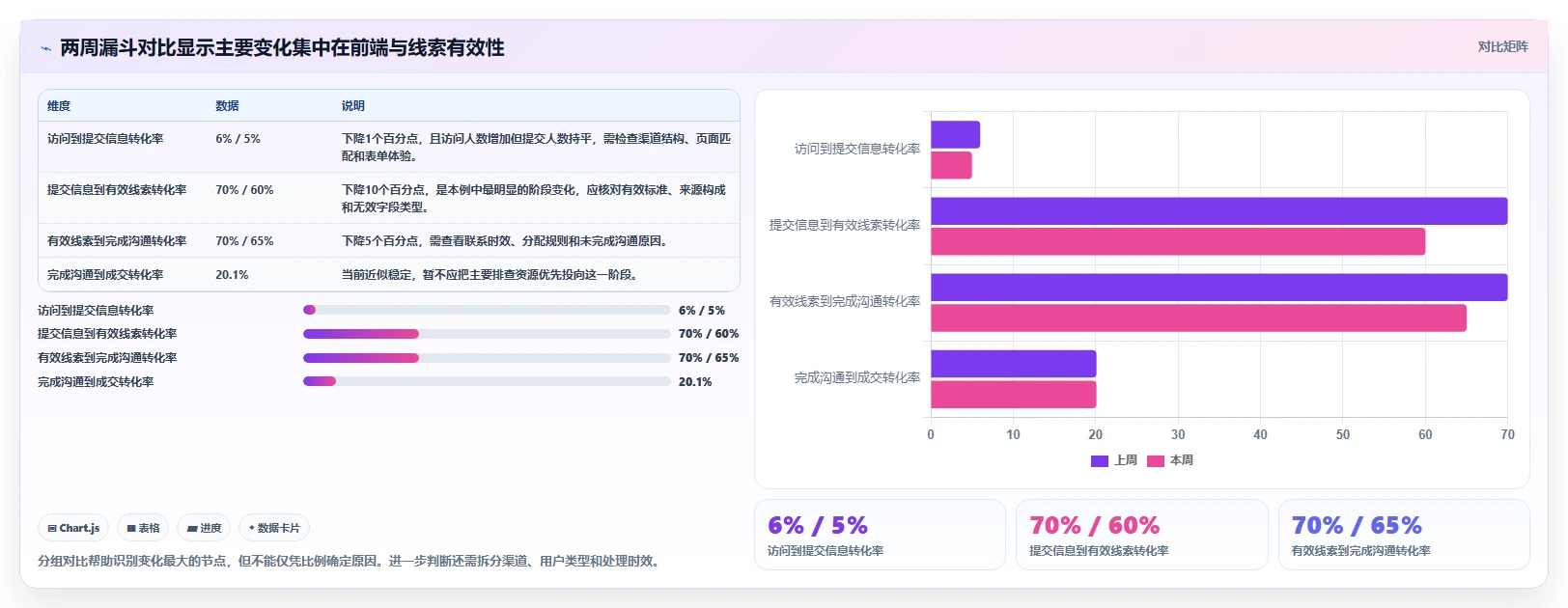The height and width of the screenshot is (608, 1568).
Task: Select the 表格 chip
Action: tap(143, 528)
